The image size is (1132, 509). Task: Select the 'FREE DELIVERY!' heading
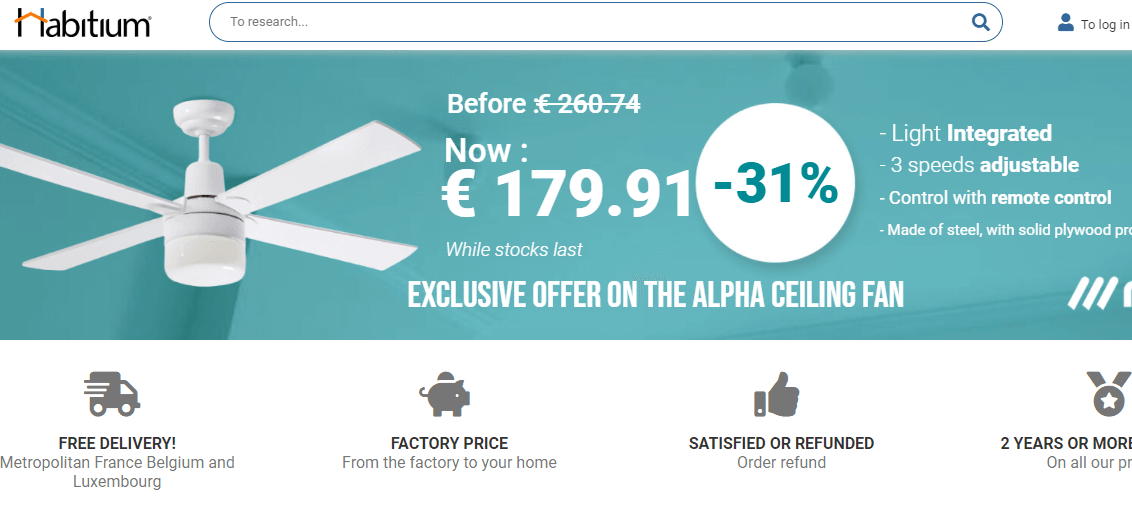pyautogui.click(x=117, y=443)
